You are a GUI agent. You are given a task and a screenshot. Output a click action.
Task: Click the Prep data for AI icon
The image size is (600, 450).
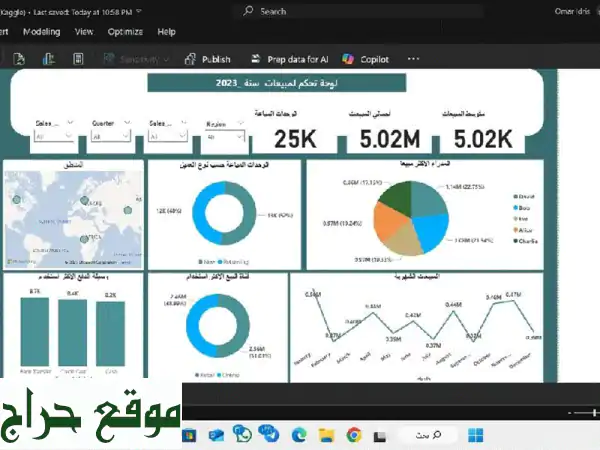[254, 59]
